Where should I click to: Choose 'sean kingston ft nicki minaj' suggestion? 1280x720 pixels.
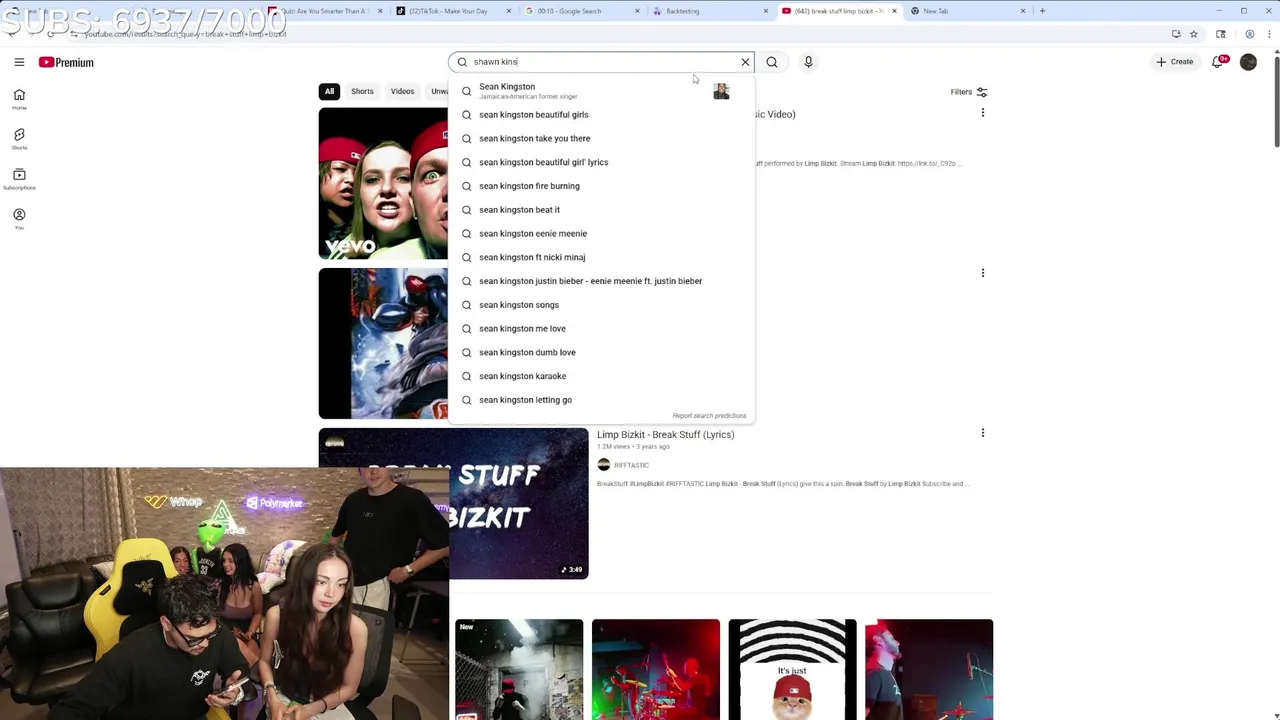click(x=601, y=257)
